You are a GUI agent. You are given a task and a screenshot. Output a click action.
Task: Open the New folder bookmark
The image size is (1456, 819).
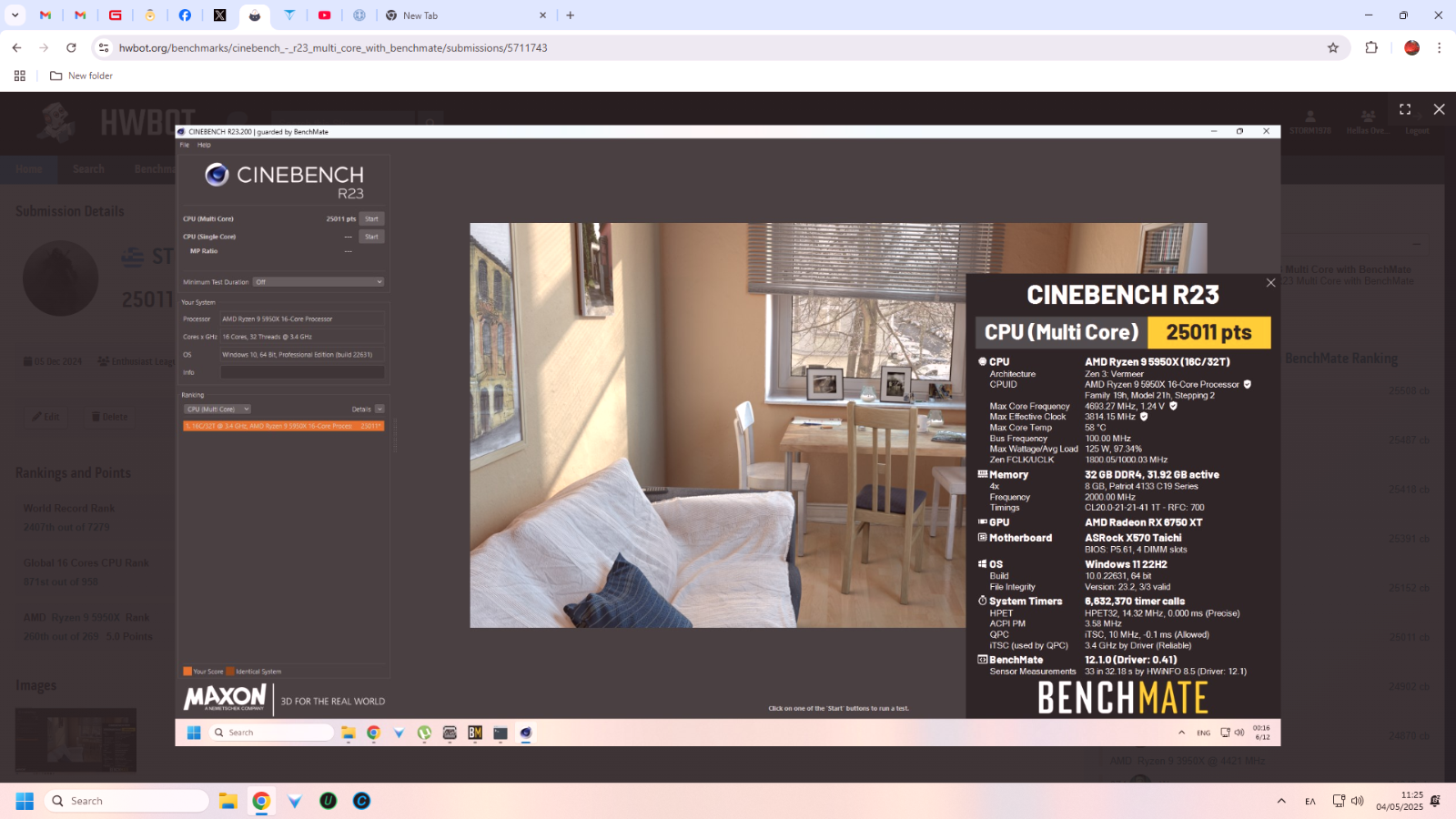pos(82,76)
